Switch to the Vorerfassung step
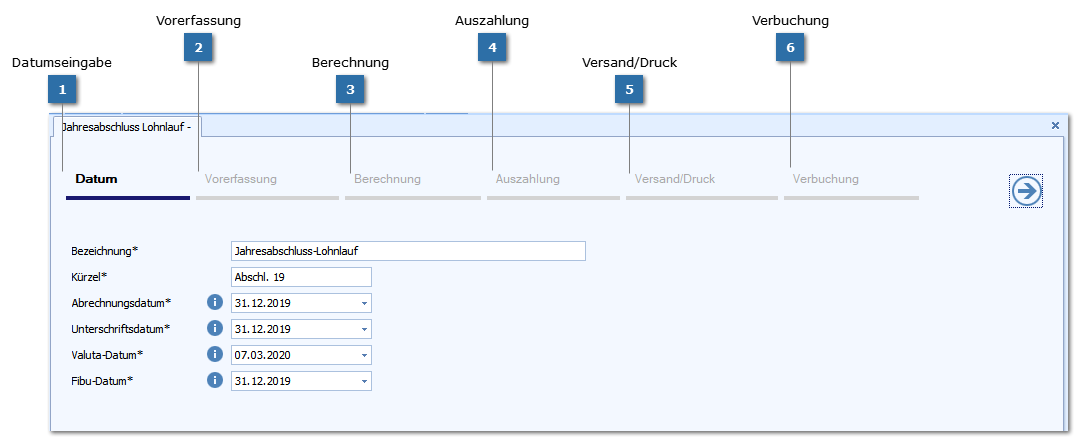 coord(241,180)
